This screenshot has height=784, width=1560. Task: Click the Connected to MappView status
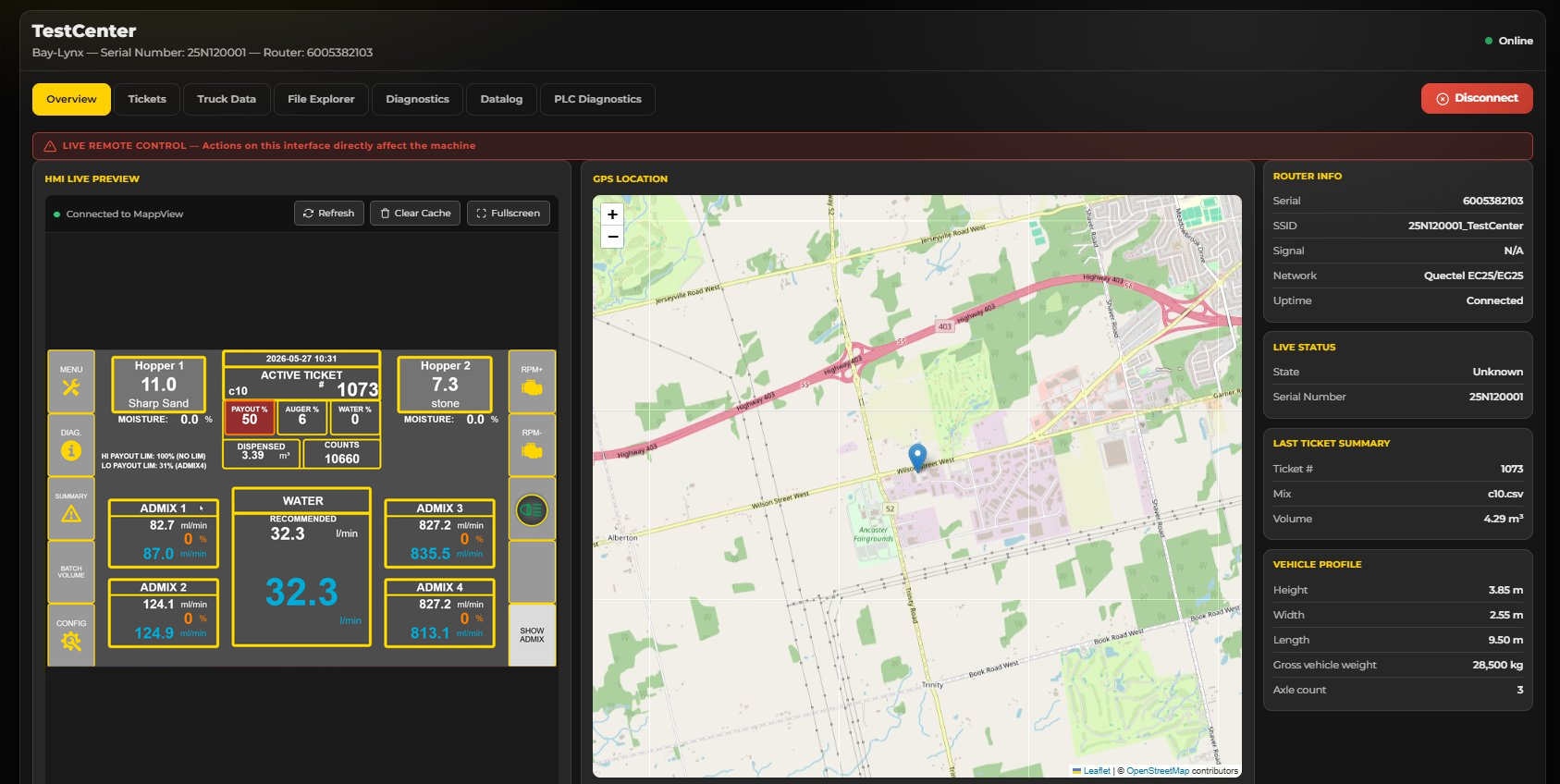(x=118, y=214)
